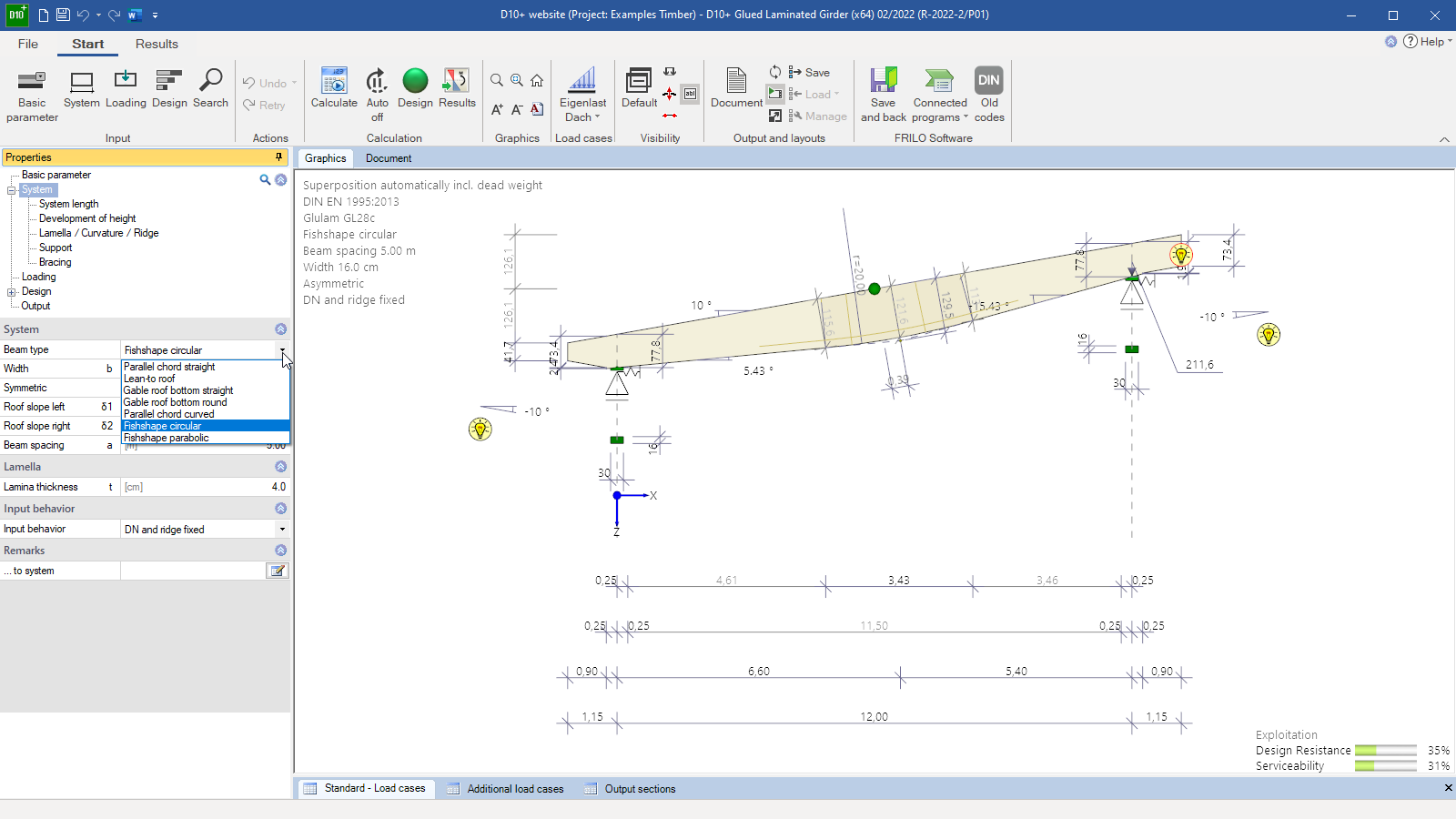1456x819 pixels.
Task: Open Help menu
Action: click(1426, 41)
